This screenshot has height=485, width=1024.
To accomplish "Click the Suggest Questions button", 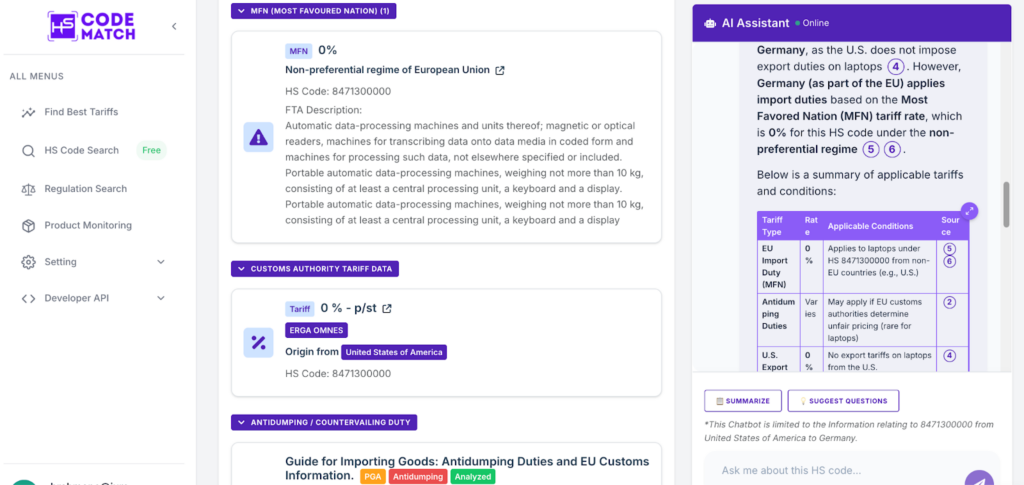I will [843, 401].
